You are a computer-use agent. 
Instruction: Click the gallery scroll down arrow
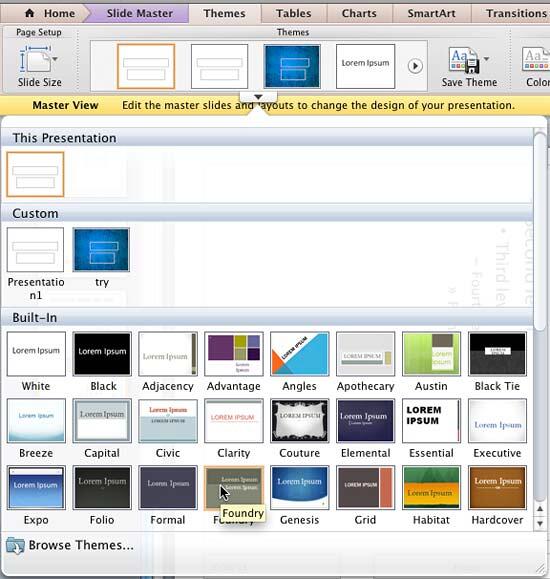tap(540, 523)
